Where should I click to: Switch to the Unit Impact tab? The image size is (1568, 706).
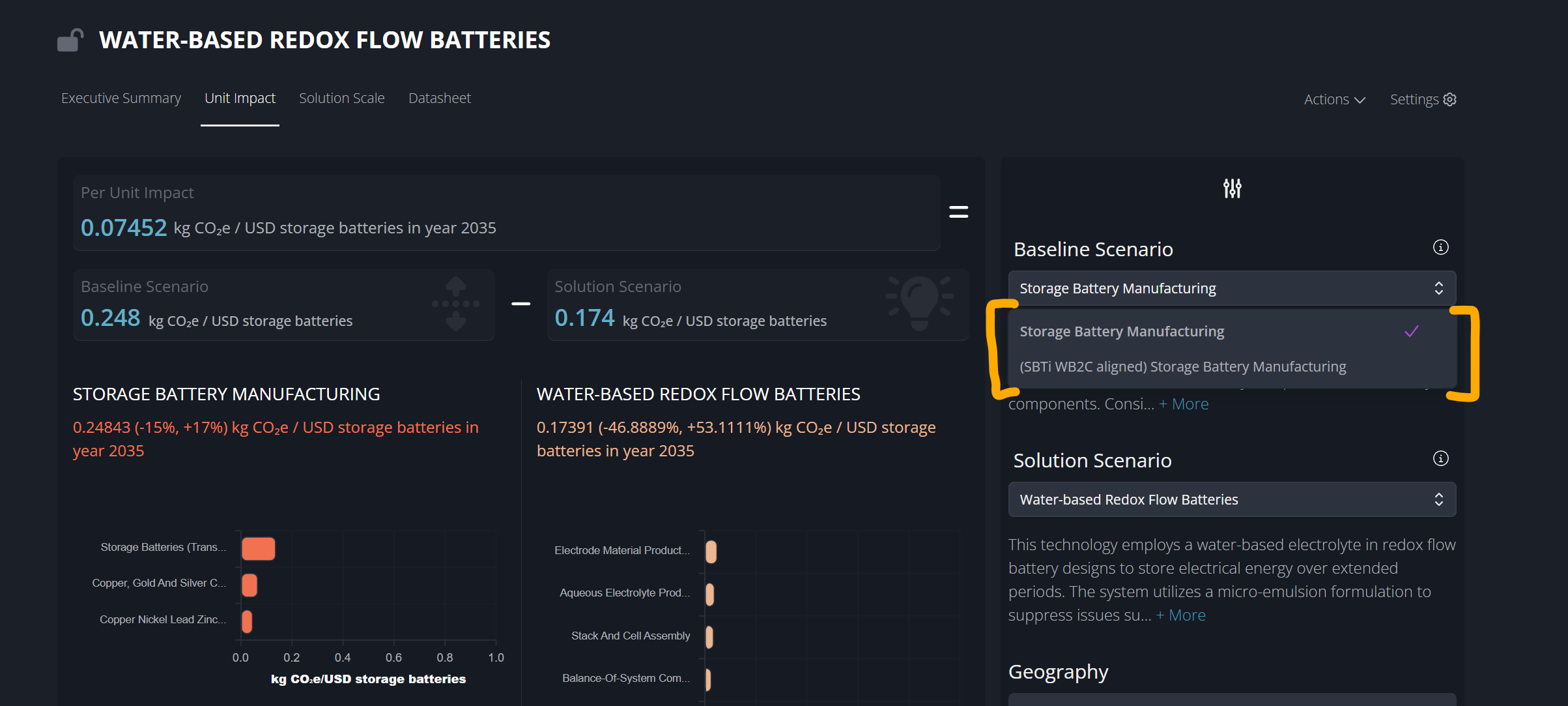pyautogui.click(x=240, y=98)
